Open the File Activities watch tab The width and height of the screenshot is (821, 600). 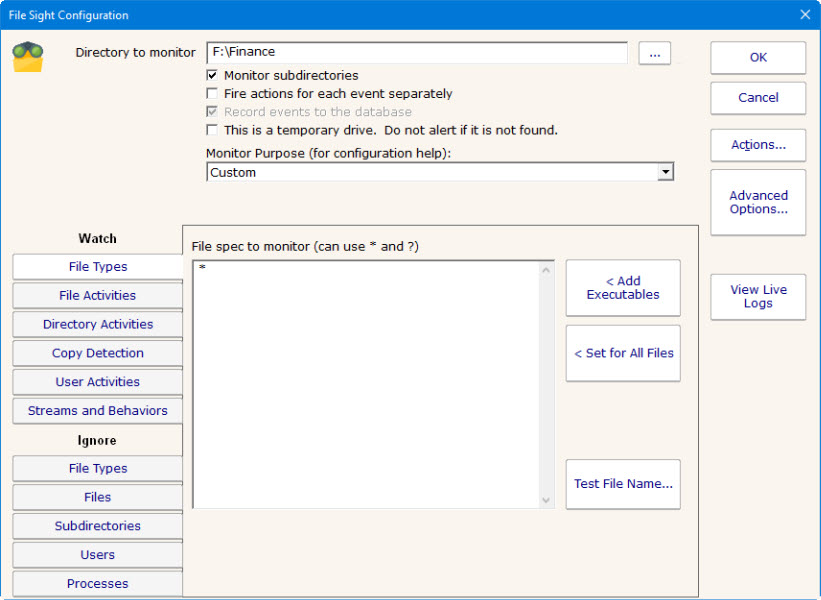click(x=97, y=296)
